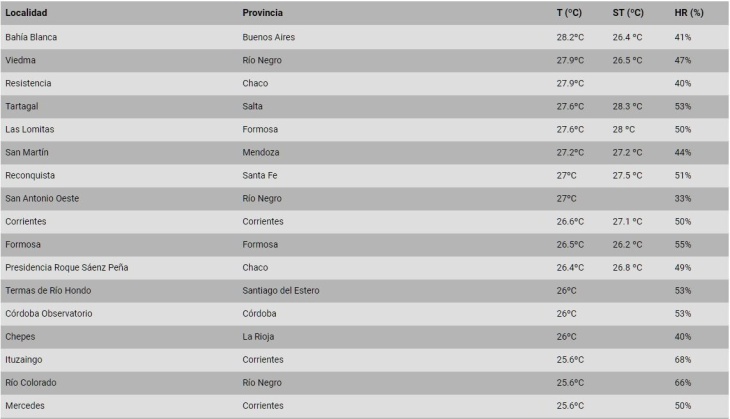Select the Río Colorado row

365,383
